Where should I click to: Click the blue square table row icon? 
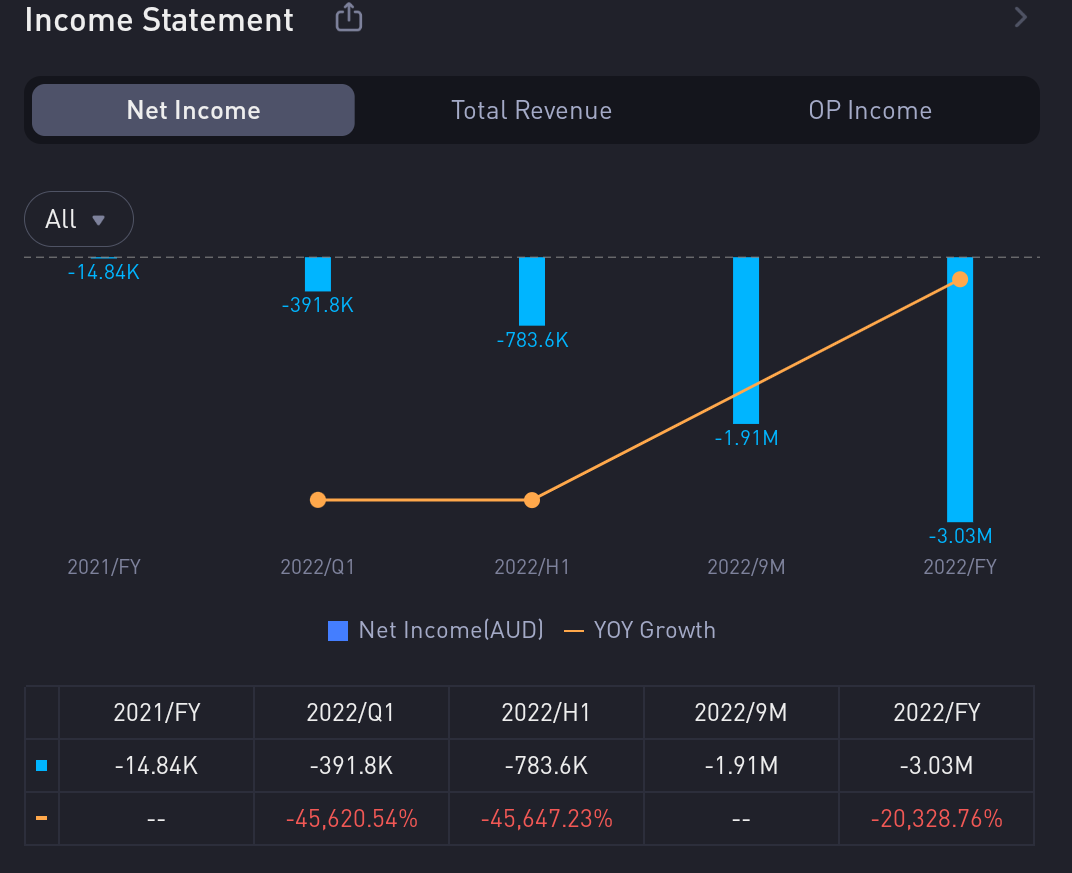click(x=41, y=766)
